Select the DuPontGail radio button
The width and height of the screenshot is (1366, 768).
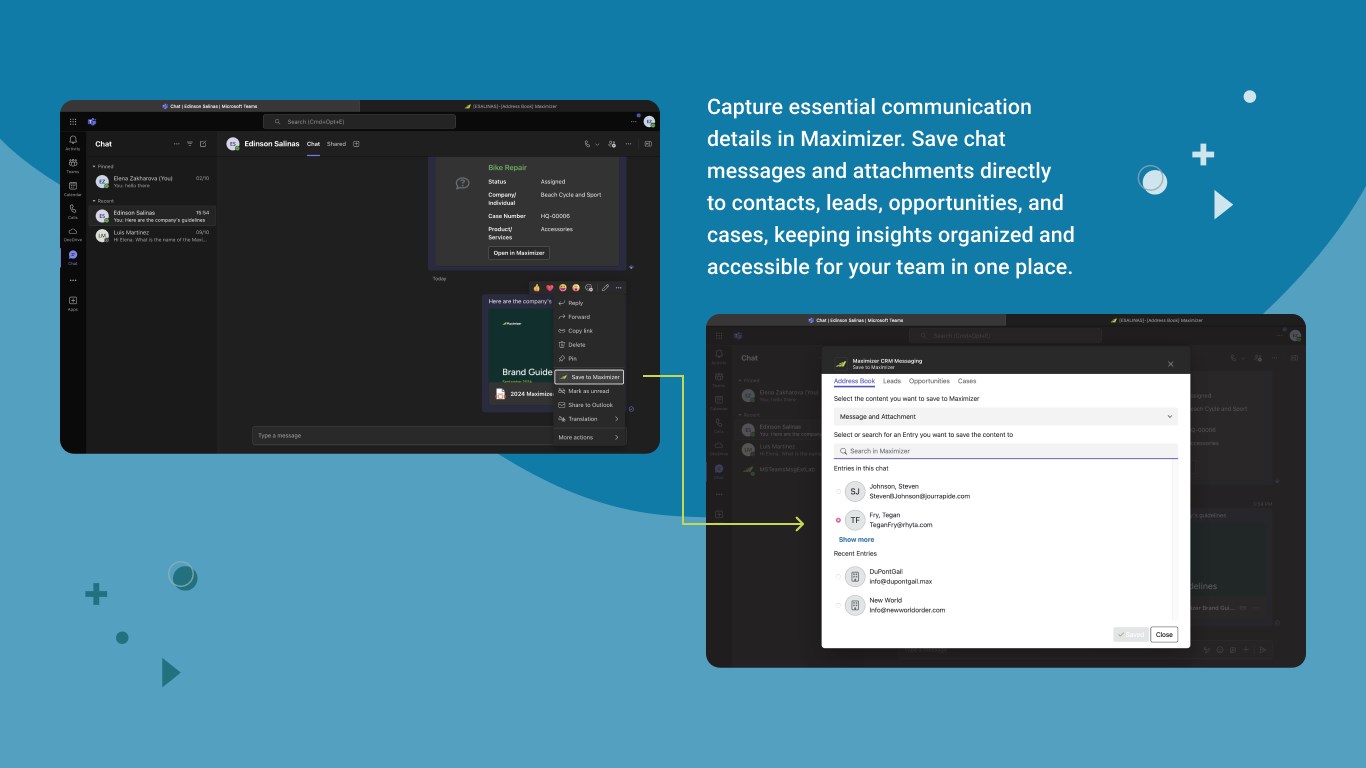point(838,577)
